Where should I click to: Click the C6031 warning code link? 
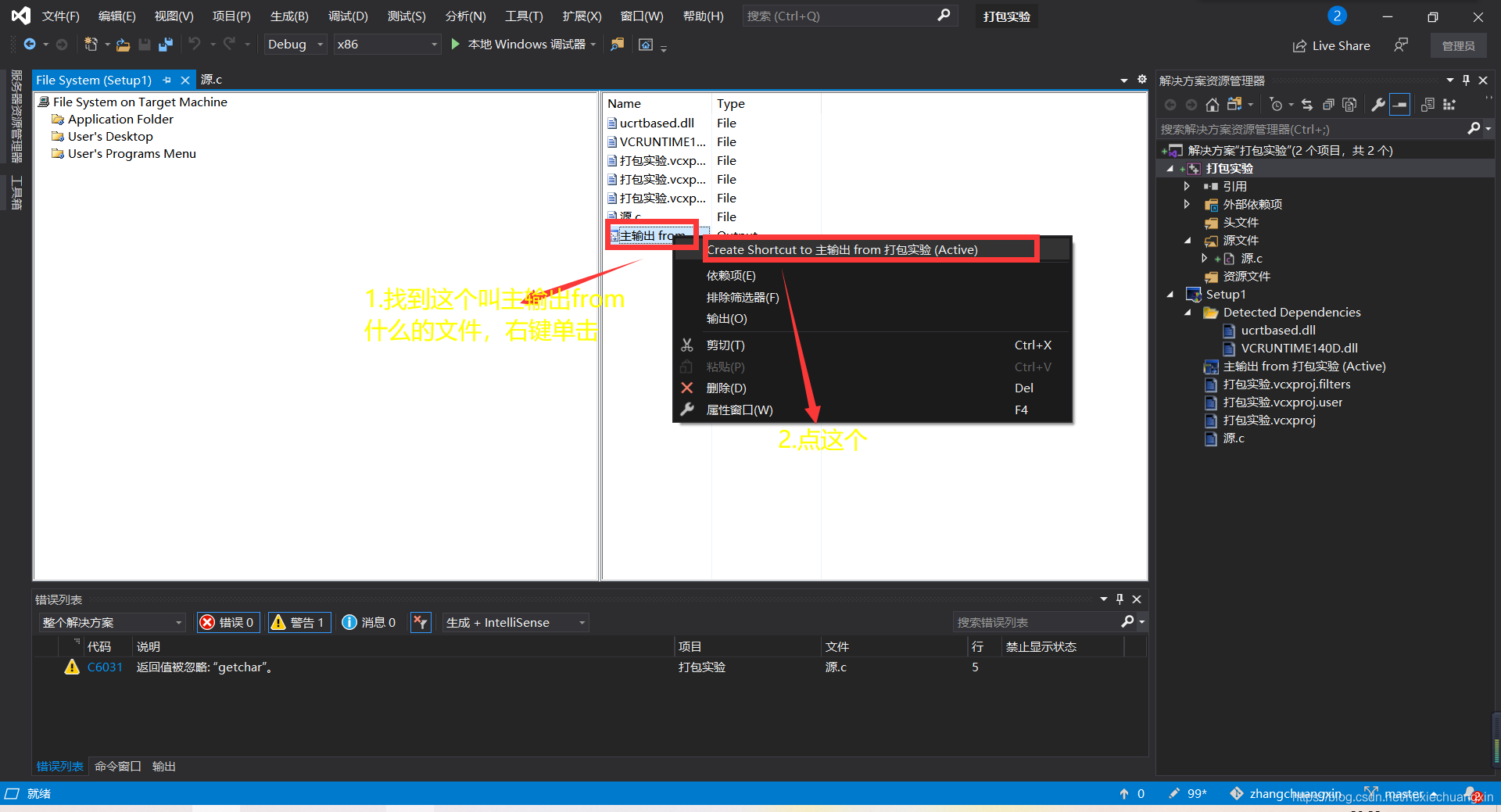105,667
